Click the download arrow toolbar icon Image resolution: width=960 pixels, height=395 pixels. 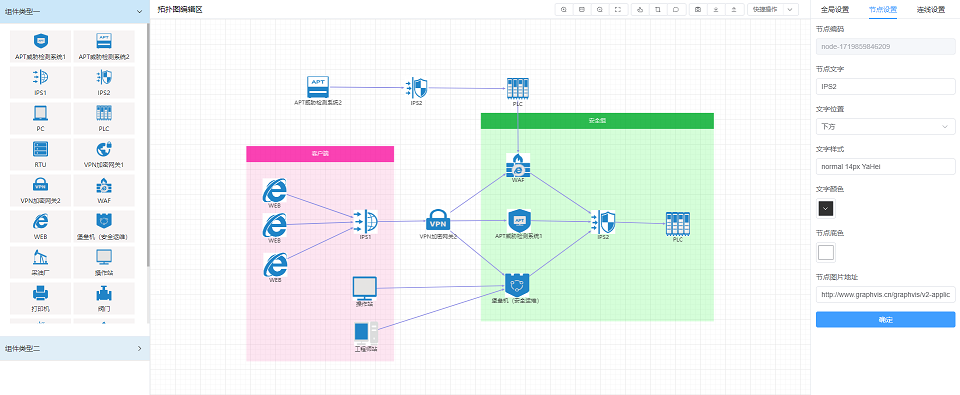[716, 9]
